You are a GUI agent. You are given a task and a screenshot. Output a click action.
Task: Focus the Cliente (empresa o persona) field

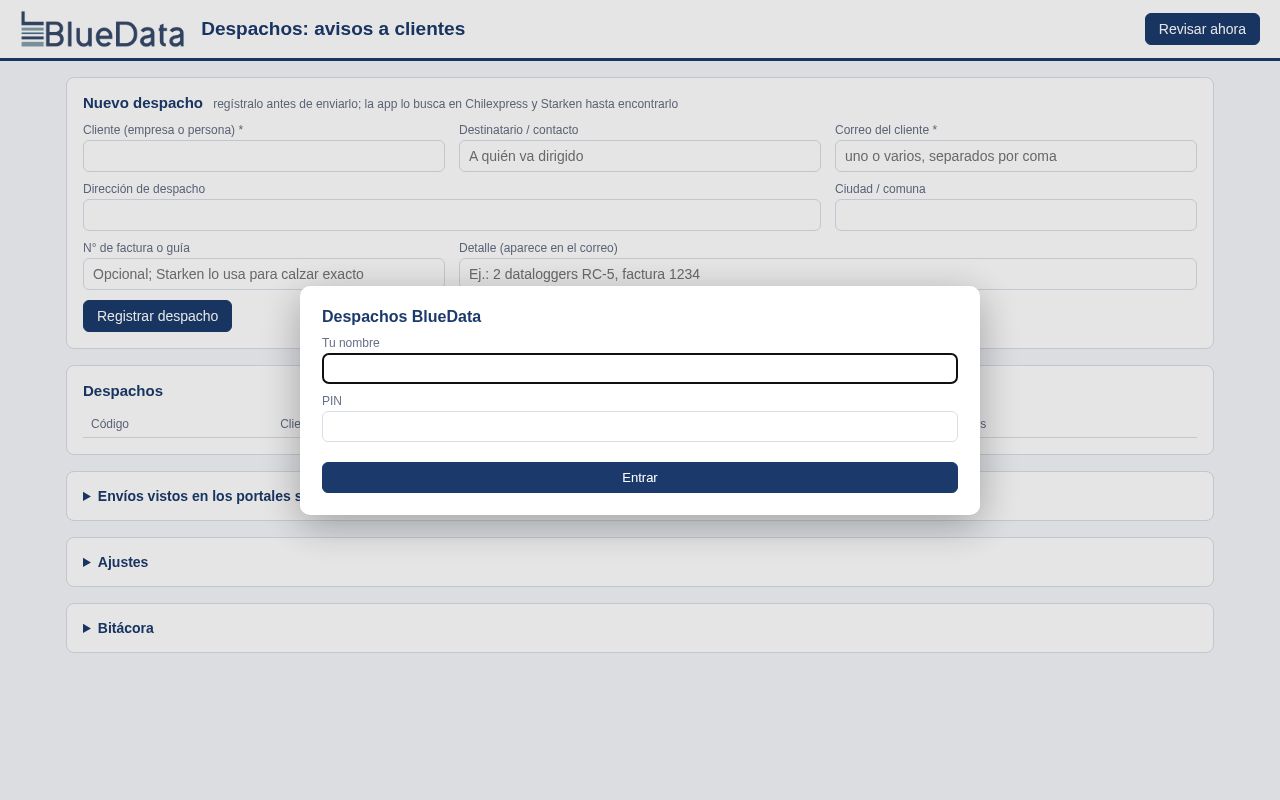click(x=264, y=156)
